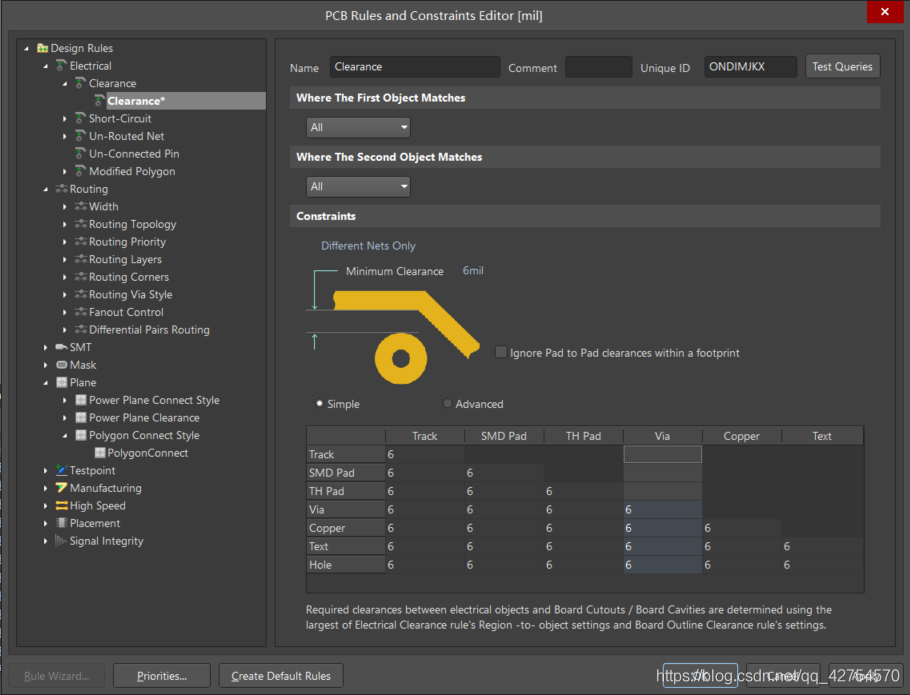
Task: Click the Routing Layers icon
Action: 81,259
